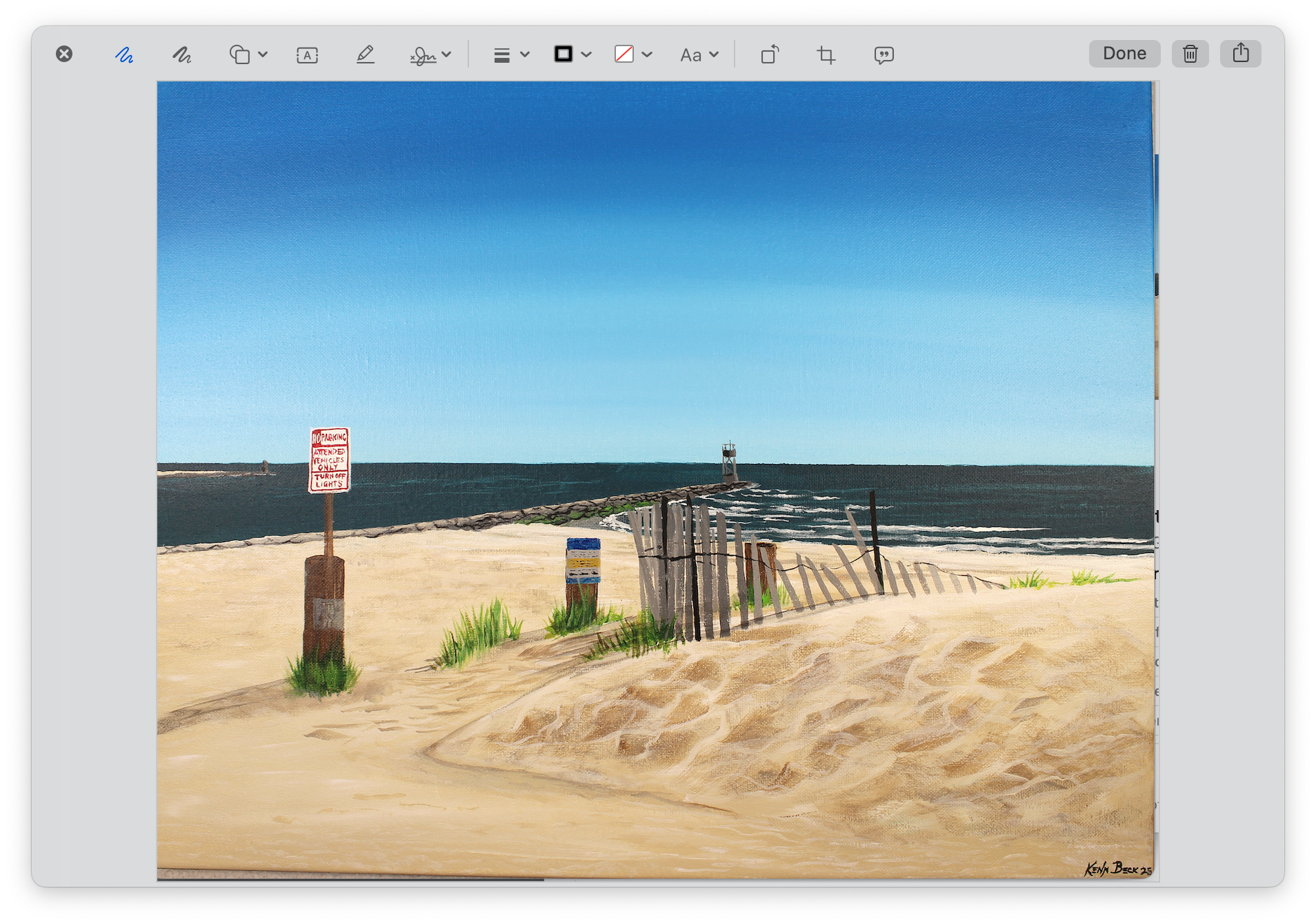Screen dimensions: 1316x924
Task: Rotate the image with the Rotate tool
Action: pyautogui.click(x=770, y=54)
